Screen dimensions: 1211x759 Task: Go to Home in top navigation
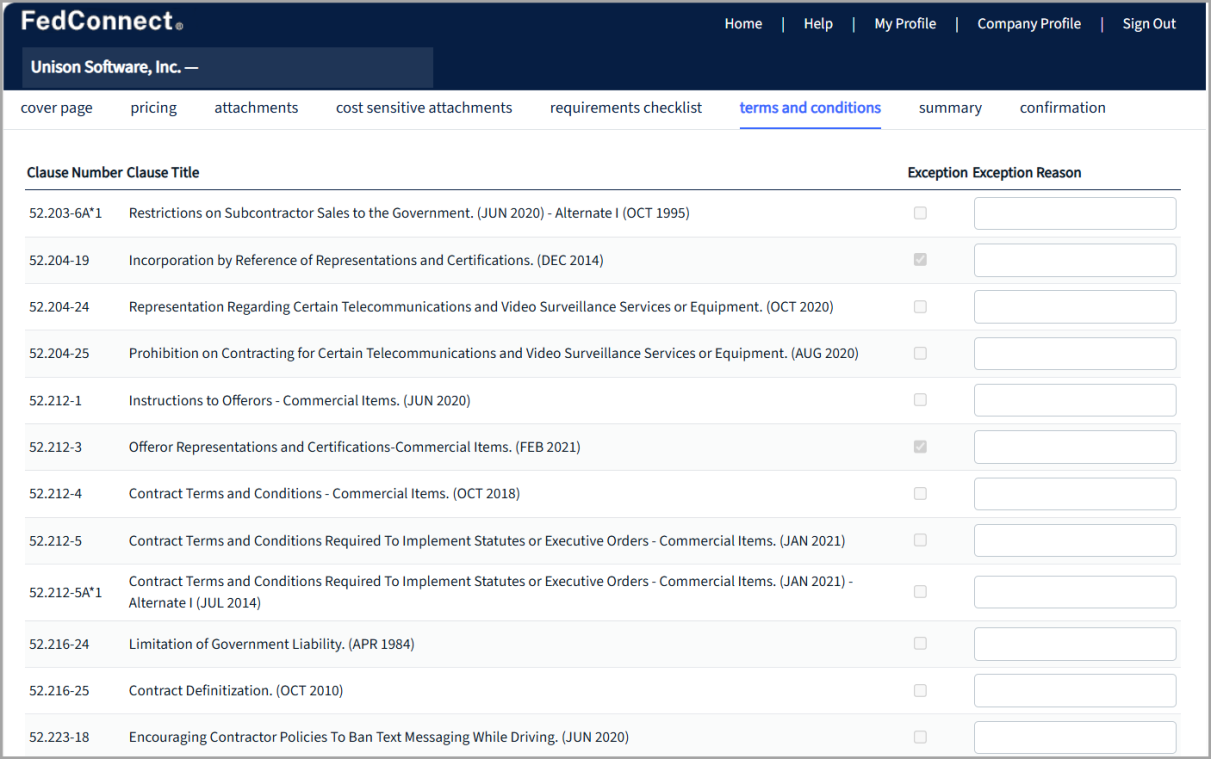(x=743, y=24)
